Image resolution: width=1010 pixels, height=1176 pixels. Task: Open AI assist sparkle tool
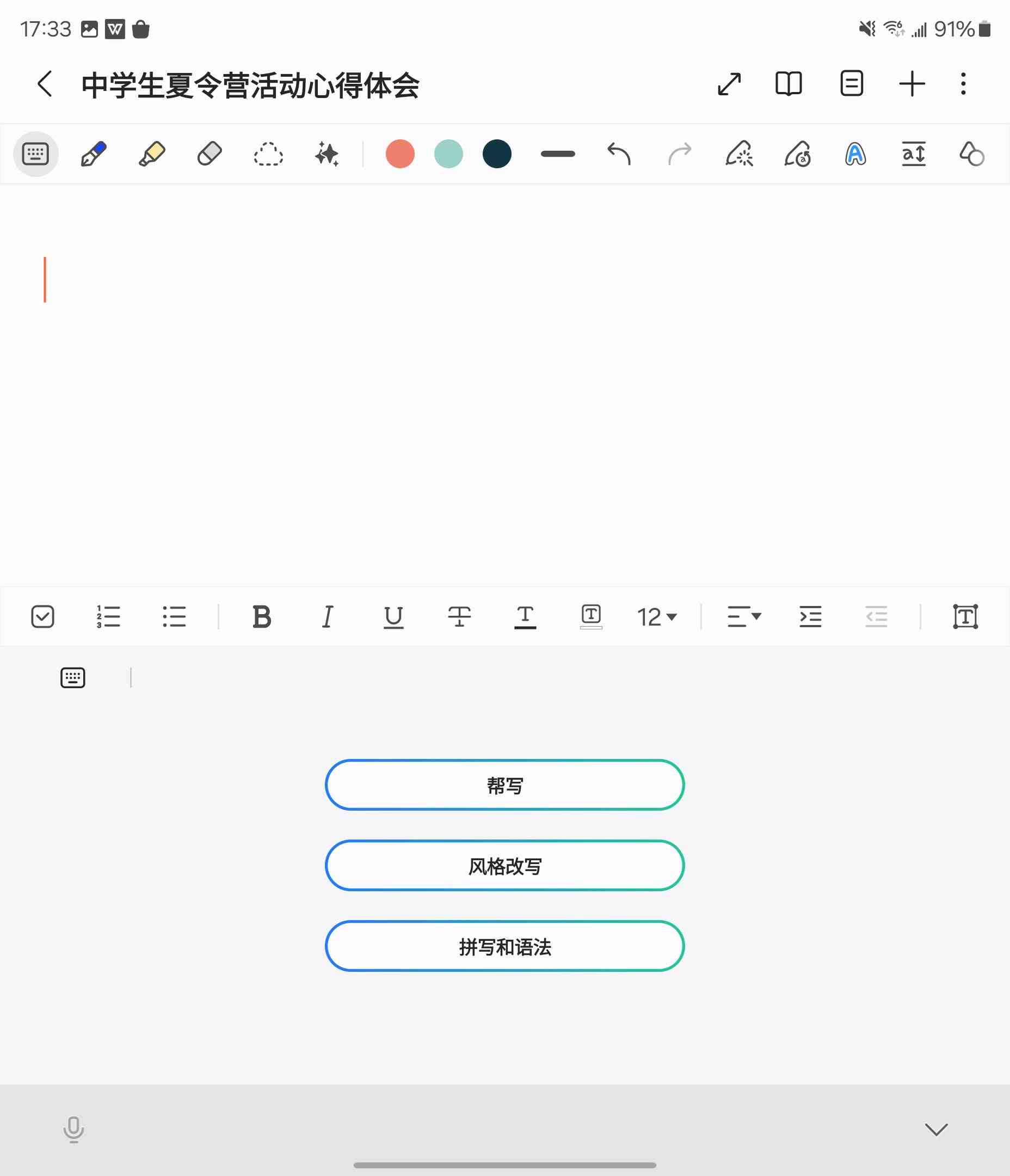click(327, 154)
